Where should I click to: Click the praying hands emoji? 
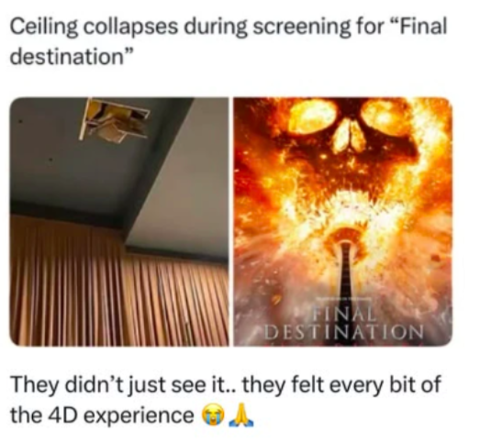[x=238, y=415]
